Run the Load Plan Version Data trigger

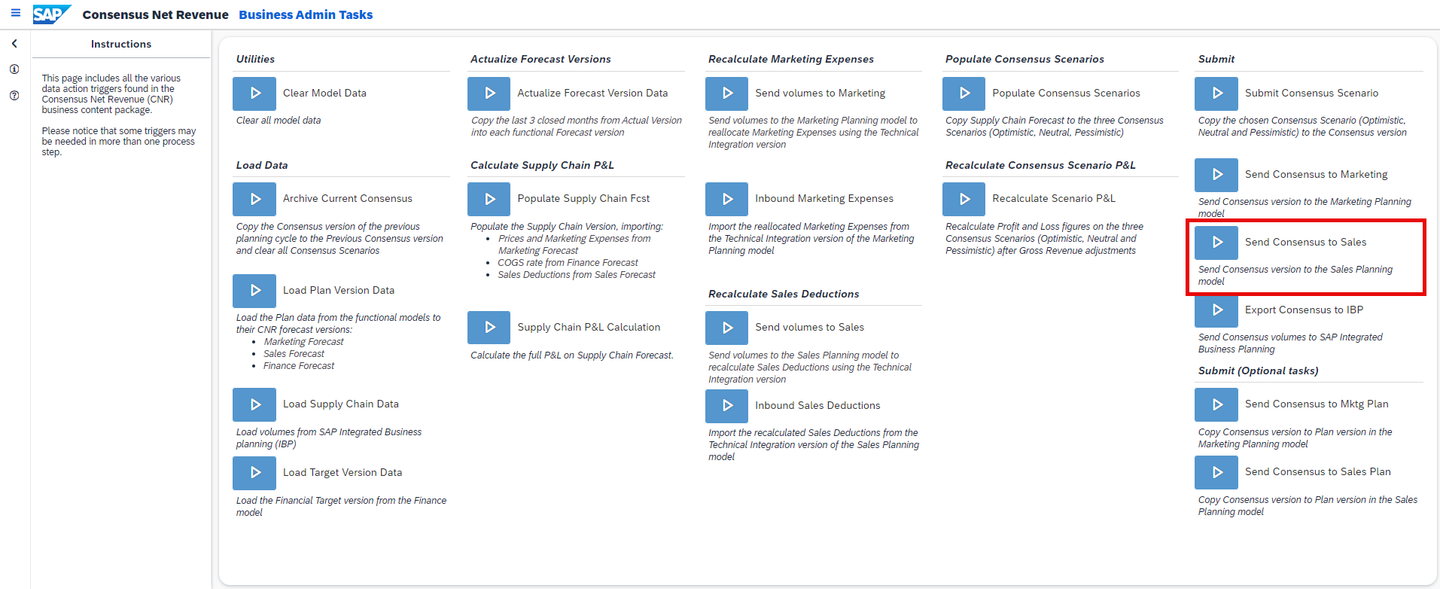coord(254,291)
